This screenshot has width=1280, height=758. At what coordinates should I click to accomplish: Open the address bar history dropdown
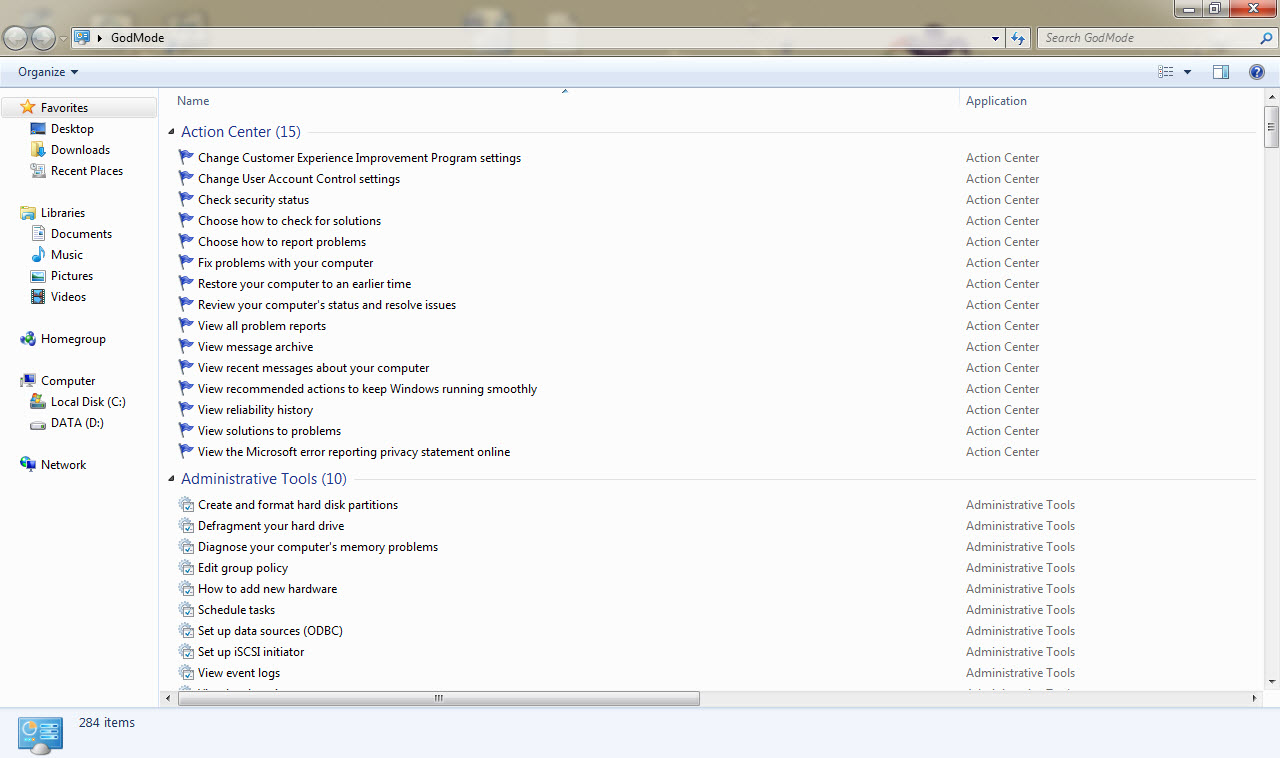point(995,38)
